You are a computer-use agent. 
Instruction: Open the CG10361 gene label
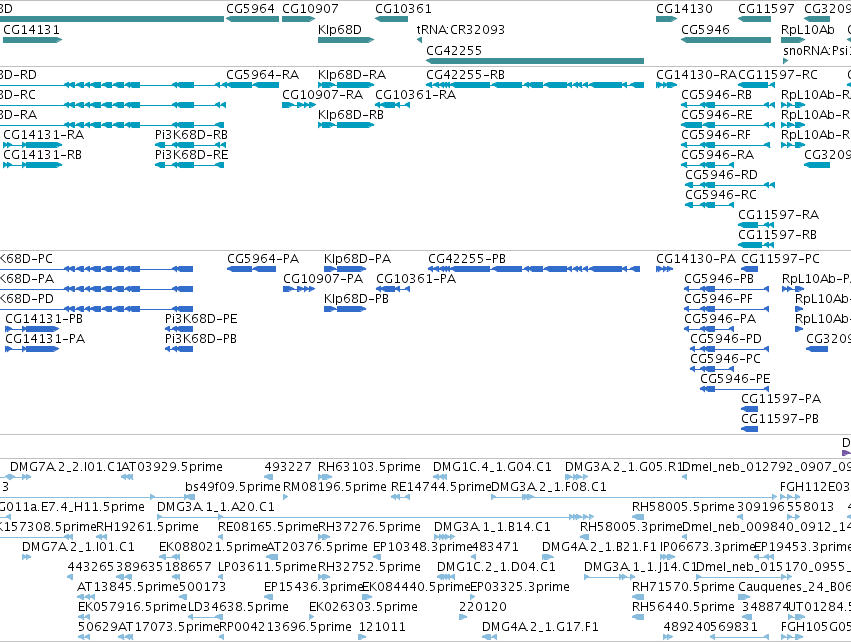coord(403,9)
